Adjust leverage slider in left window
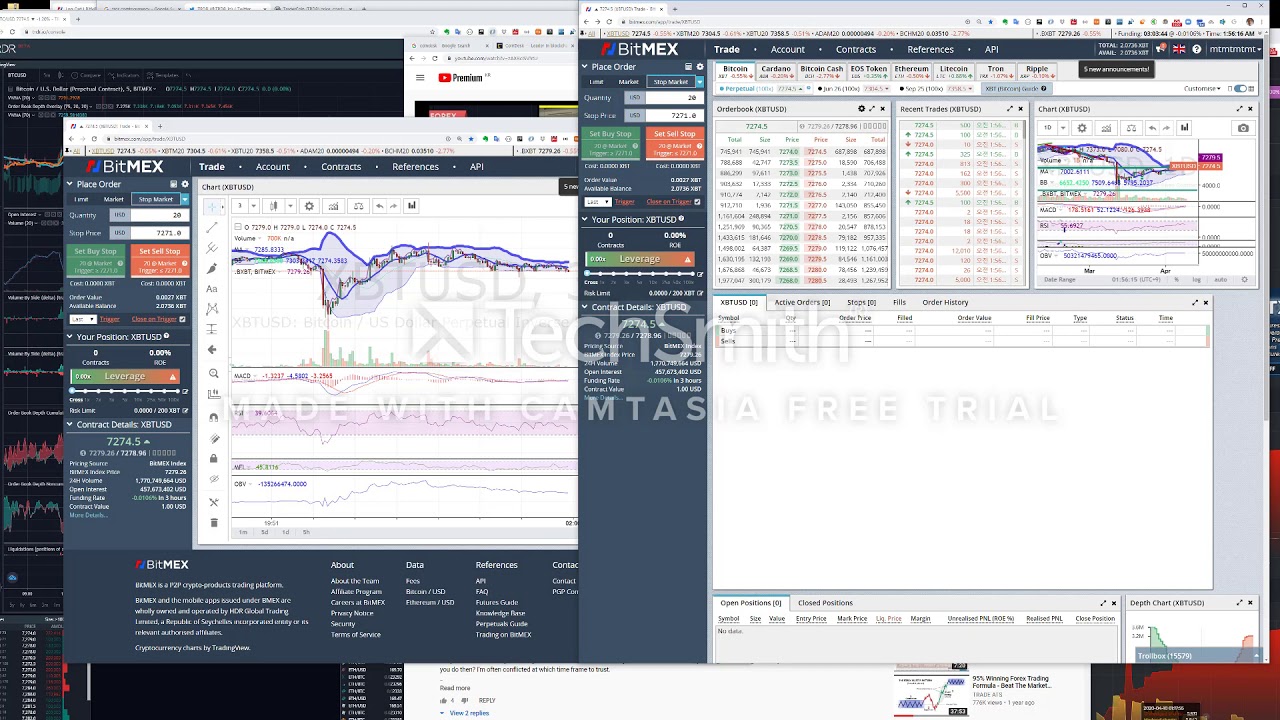This screenshot has height=720, width=1280. tap(125, 389)
